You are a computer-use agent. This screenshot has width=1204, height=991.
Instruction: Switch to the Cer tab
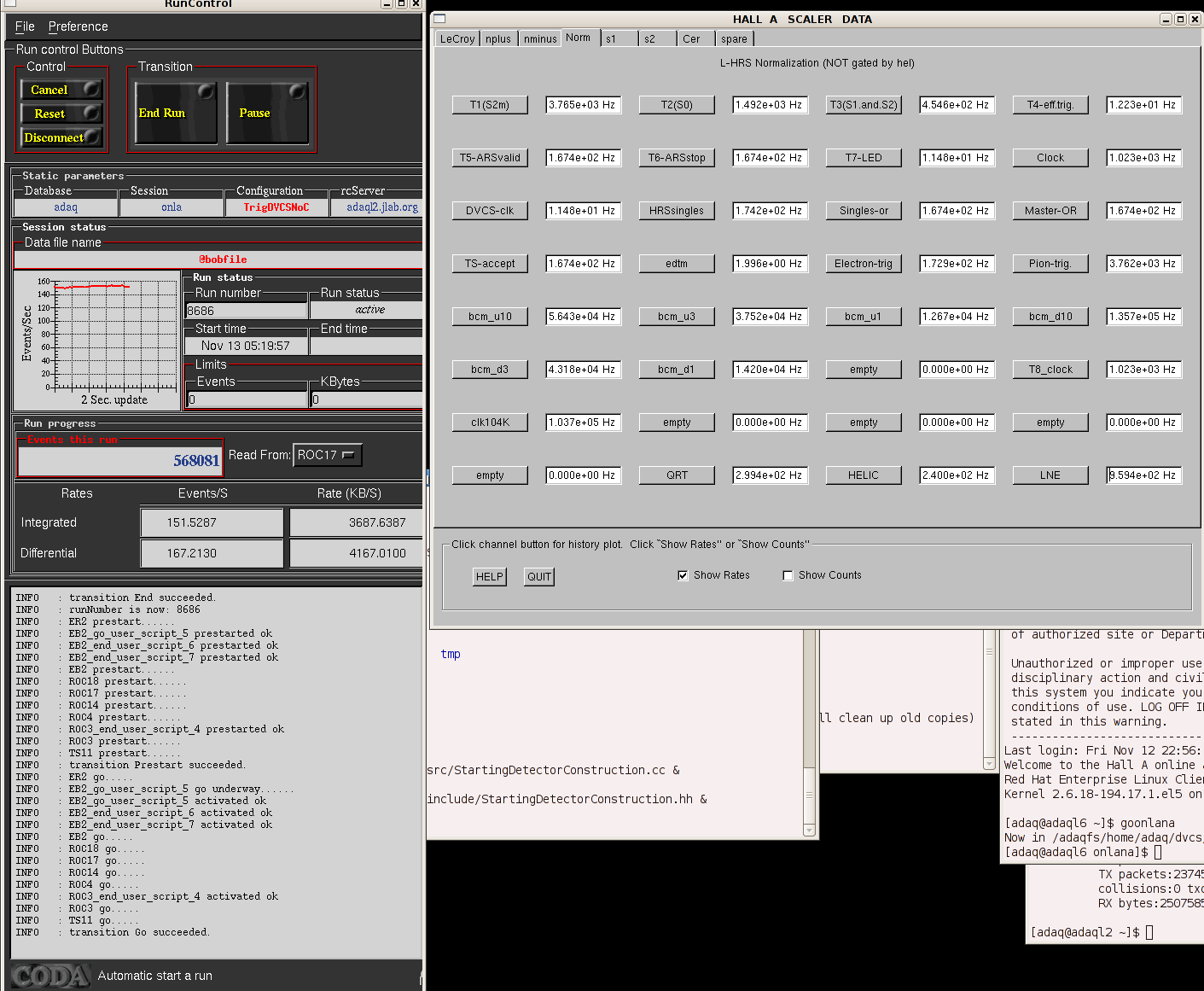coord(695,39)
